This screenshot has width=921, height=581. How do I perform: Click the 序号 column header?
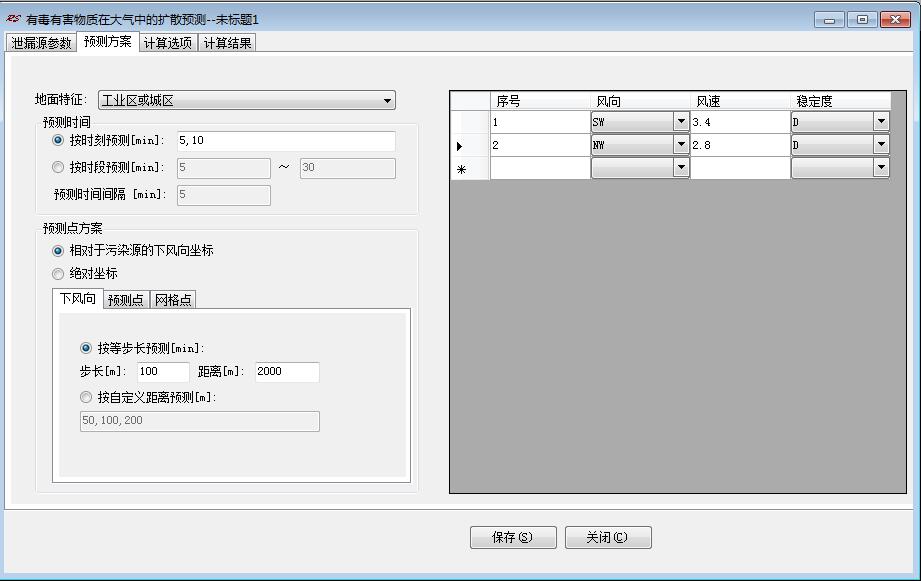point(540,101)
